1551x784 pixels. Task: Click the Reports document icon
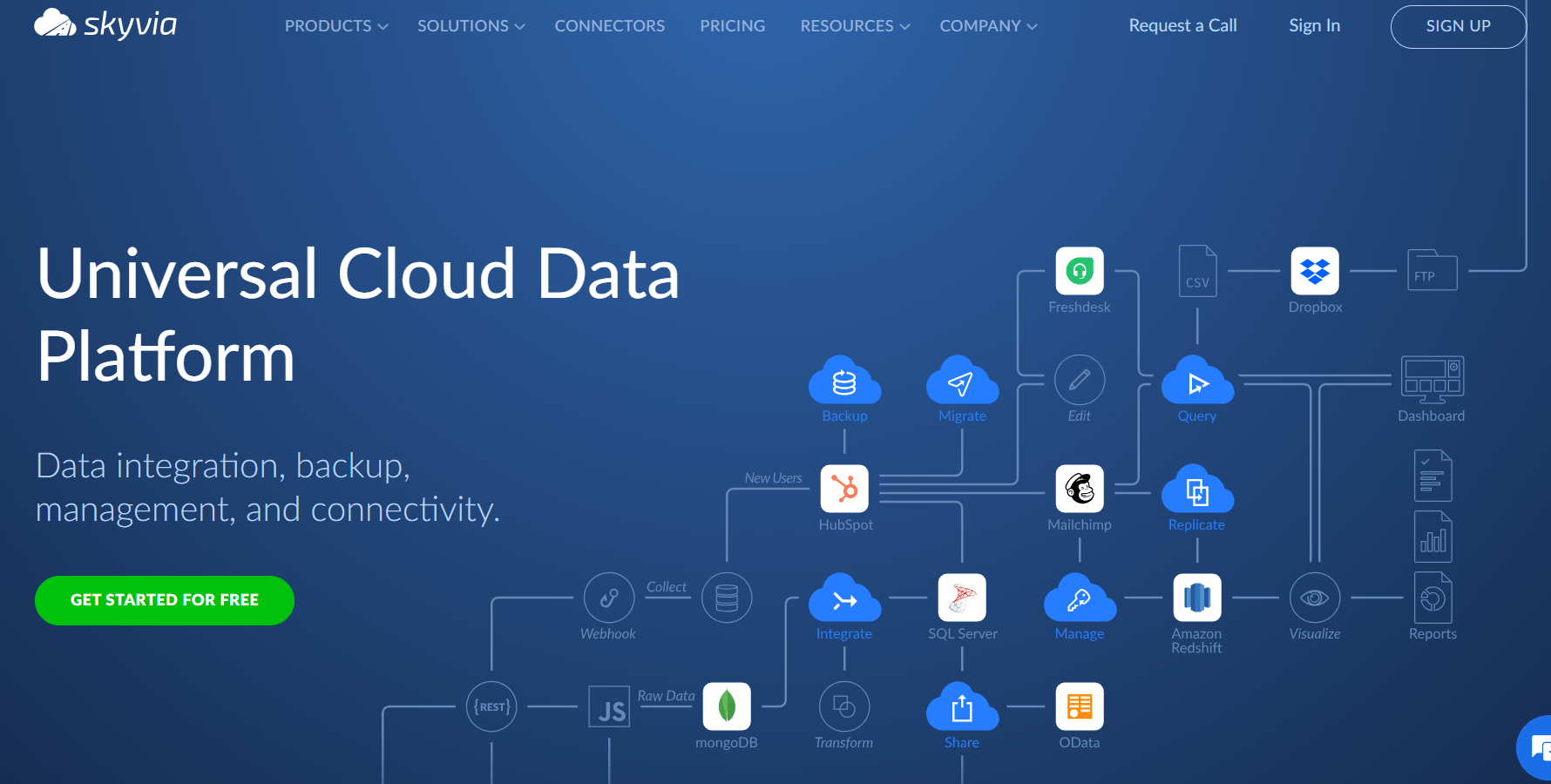(x=1432, y=598)
